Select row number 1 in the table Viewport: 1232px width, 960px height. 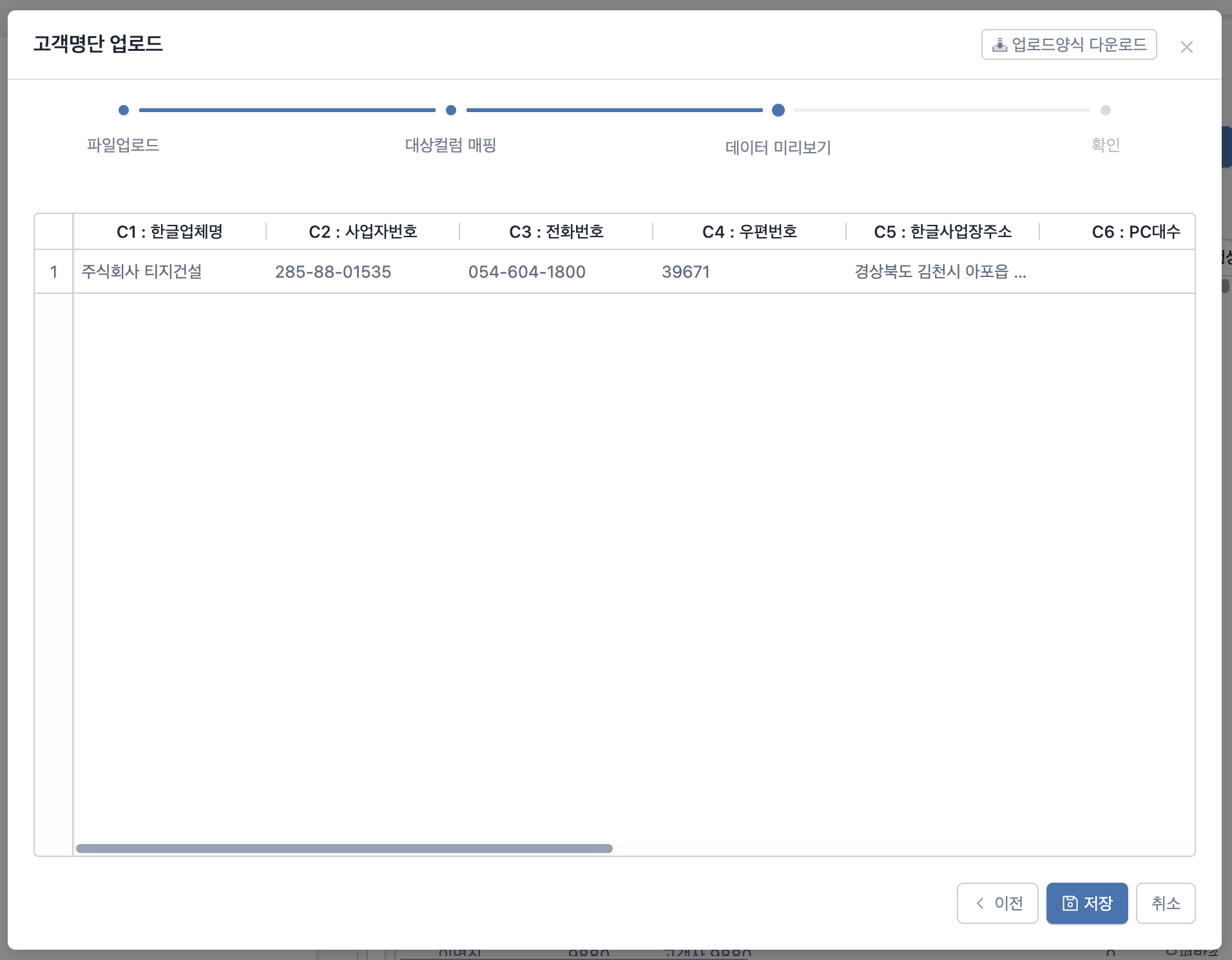(54, 272)
